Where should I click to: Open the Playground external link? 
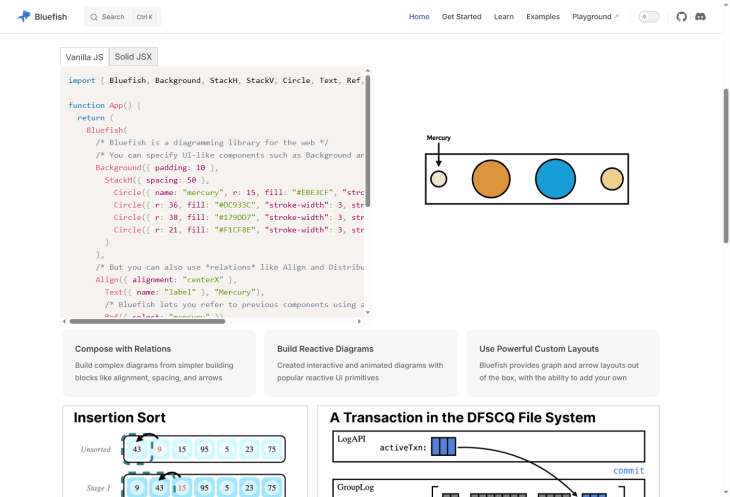(595, 17)
